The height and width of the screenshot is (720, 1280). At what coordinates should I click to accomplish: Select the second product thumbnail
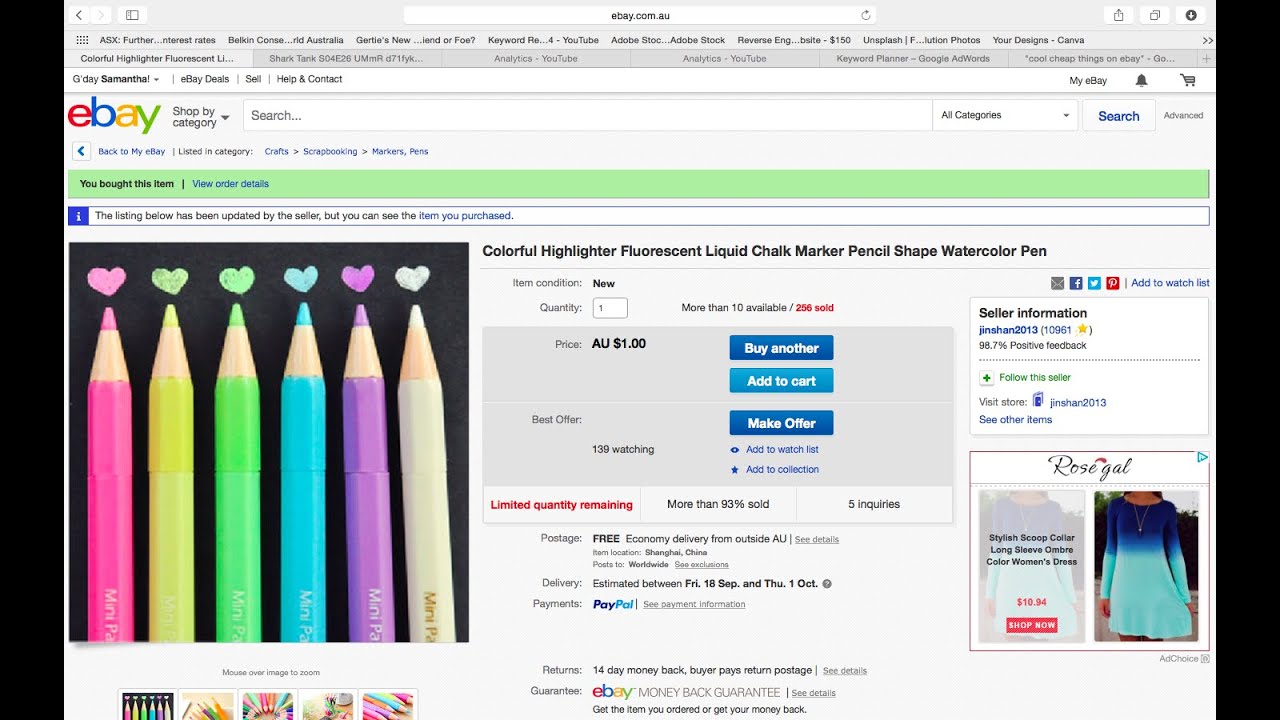(x=208, y=705)
